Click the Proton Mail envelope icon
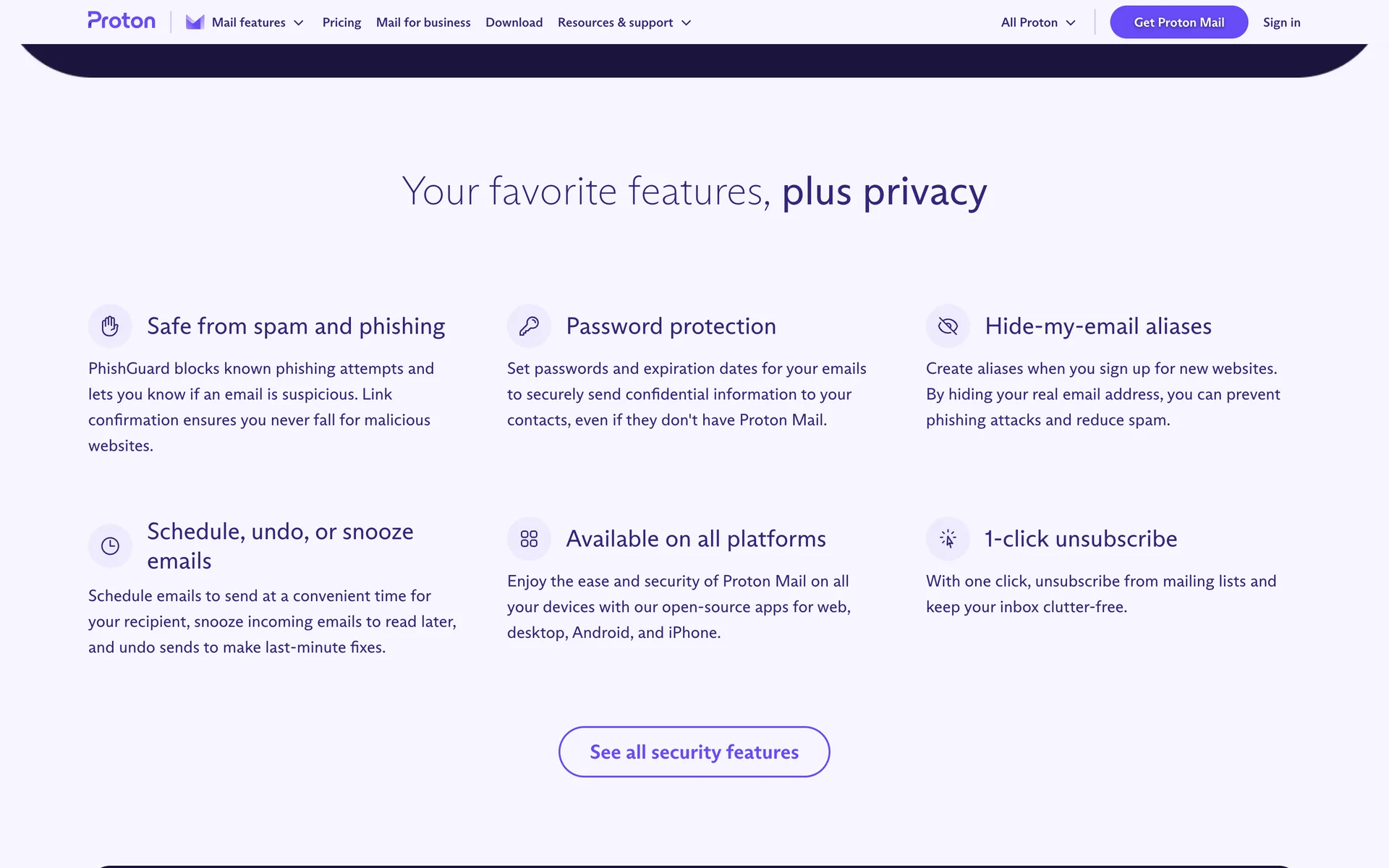1389x868 pixels. 195,22
